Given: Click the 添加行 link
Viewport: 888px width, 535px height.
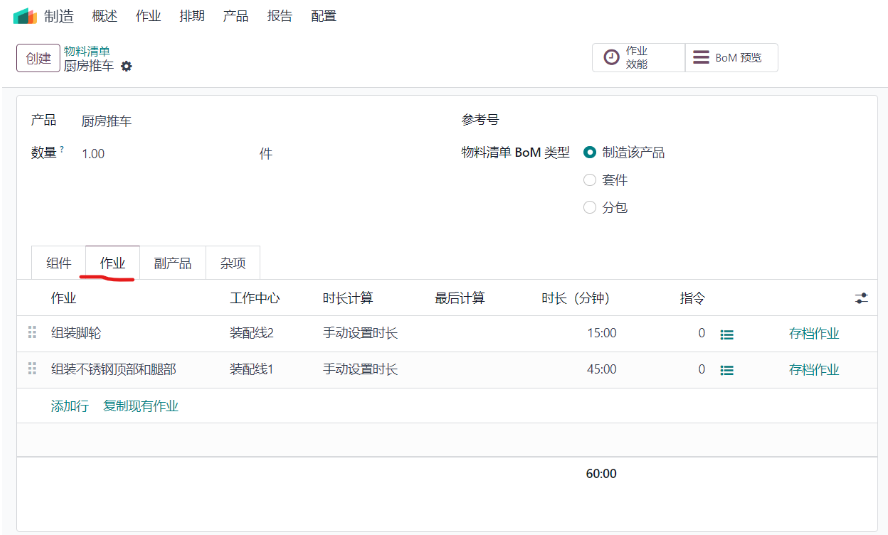Looking at the screenshot, I should tap(70, 406).
